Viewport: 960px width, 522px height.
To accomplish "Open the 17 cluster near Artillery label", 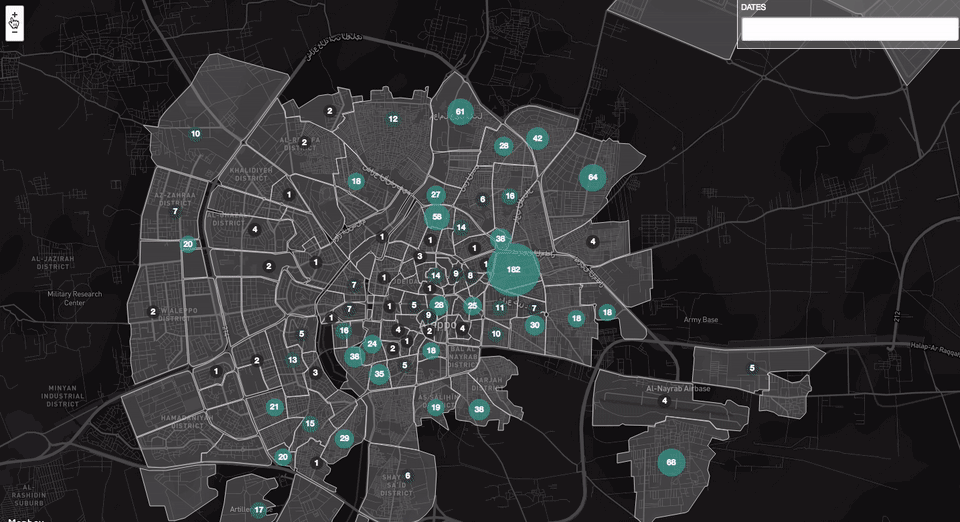I will pyautogui.click(x=259, y=510).
